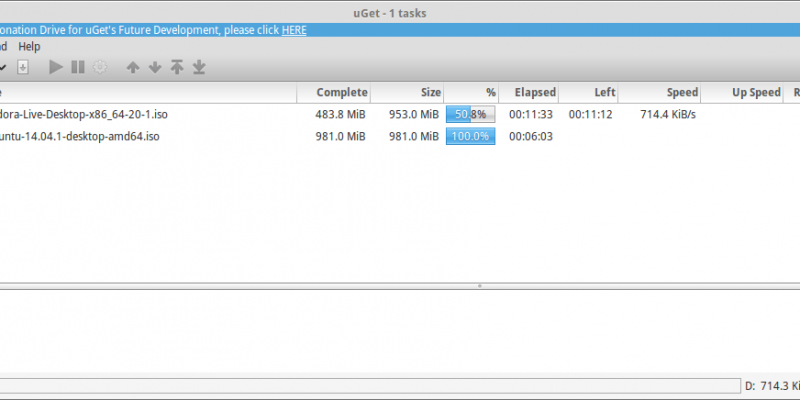Open download properties gear icon
This screenshot has width=800, height=400.
(x=100, y=67)
